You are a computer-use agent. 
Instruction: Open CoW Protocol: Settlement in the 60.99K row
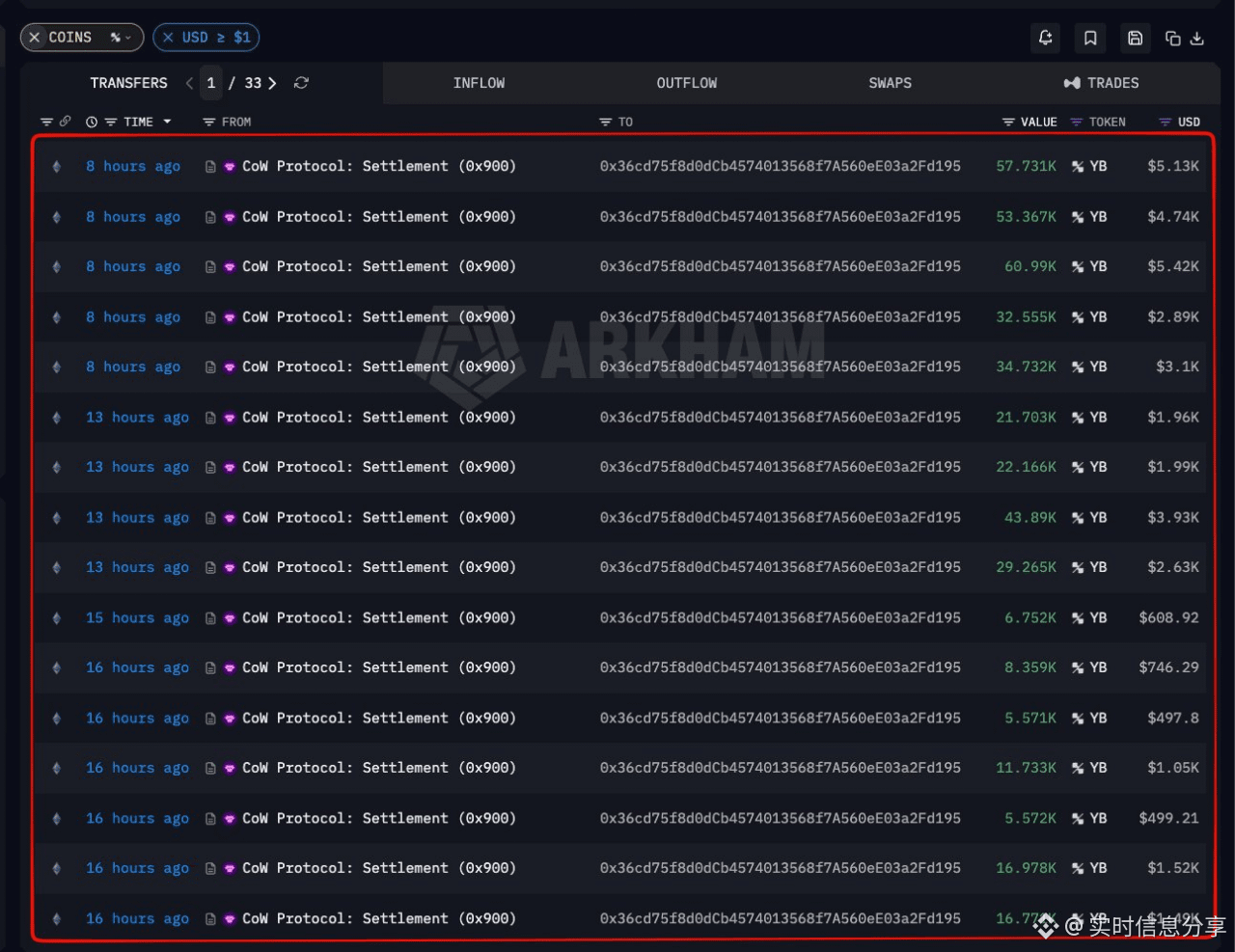point(379,266)
